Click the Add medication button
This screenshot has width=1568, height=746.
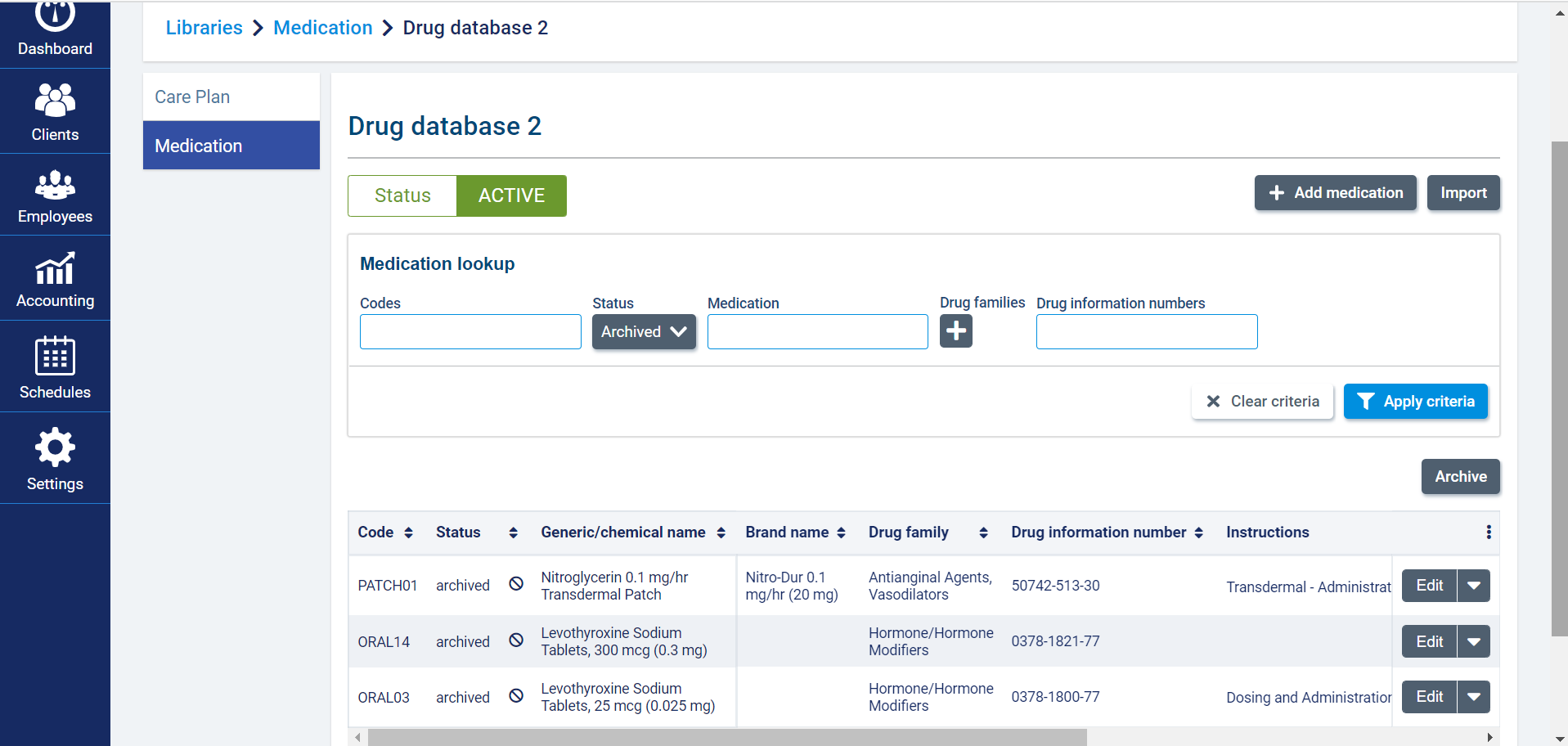pos(1335,193)
